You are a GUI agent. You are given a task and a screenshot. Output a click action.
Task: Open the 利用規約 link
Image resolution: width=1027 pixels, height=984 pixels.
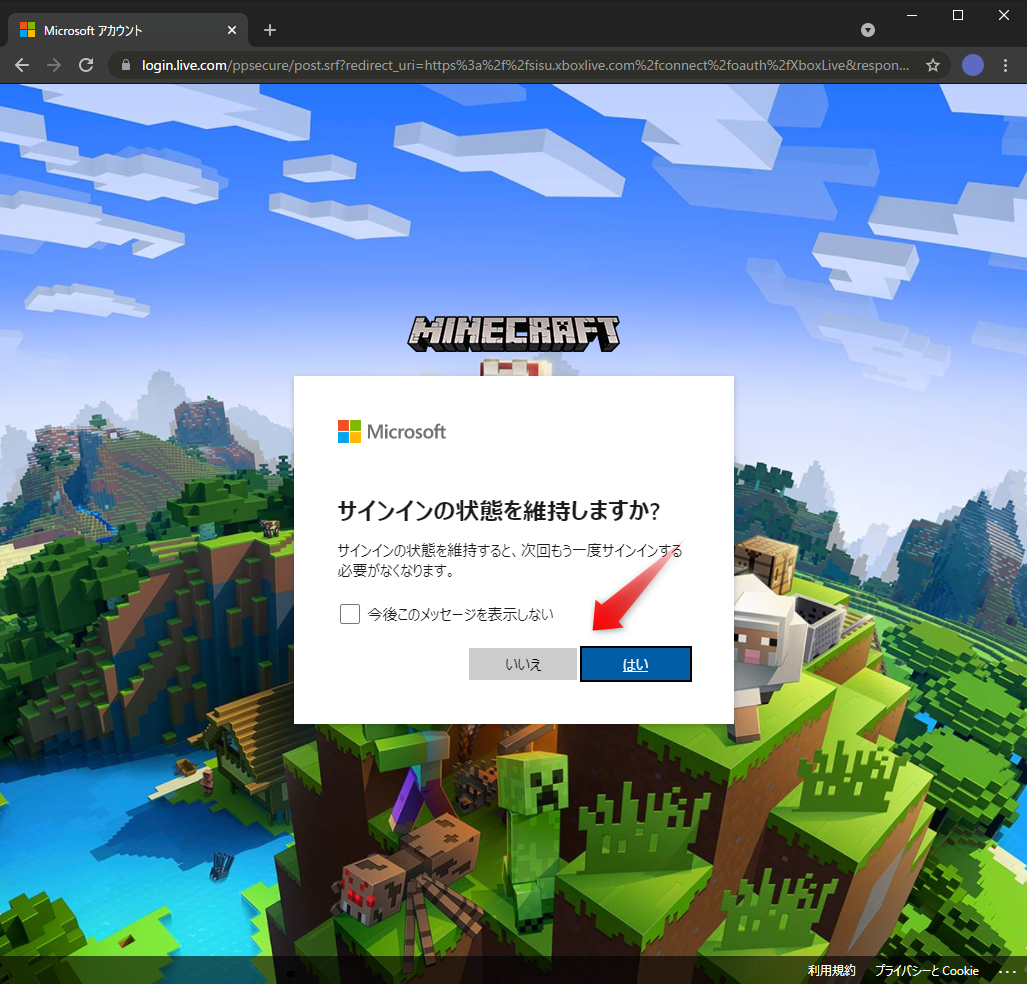click(x=832, y=970)
